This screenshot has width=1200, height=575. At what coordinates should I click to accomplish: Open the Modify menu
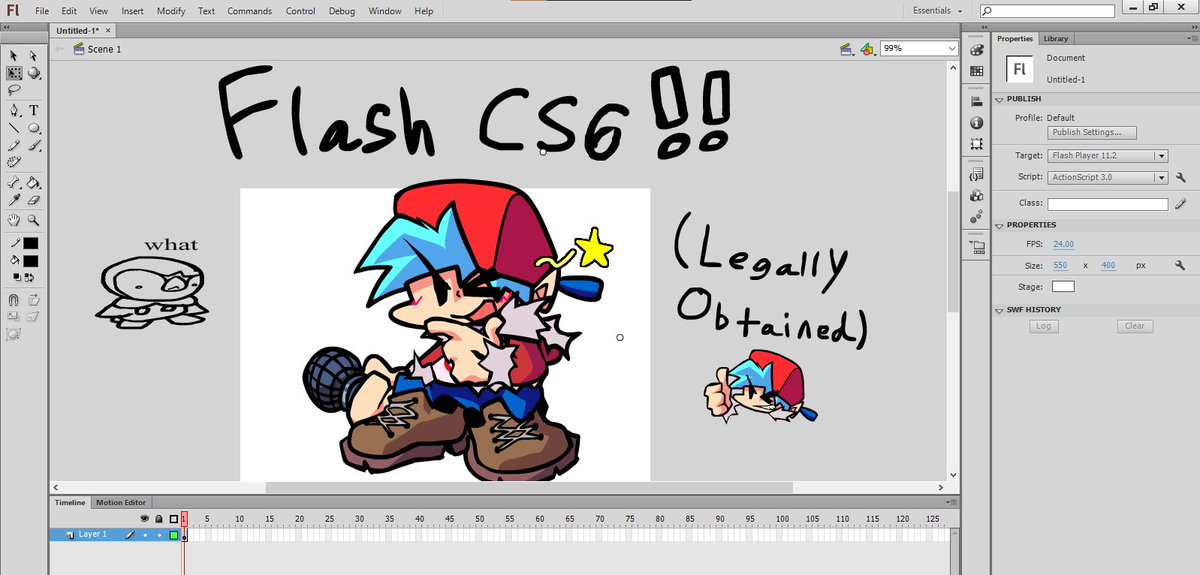171,11
